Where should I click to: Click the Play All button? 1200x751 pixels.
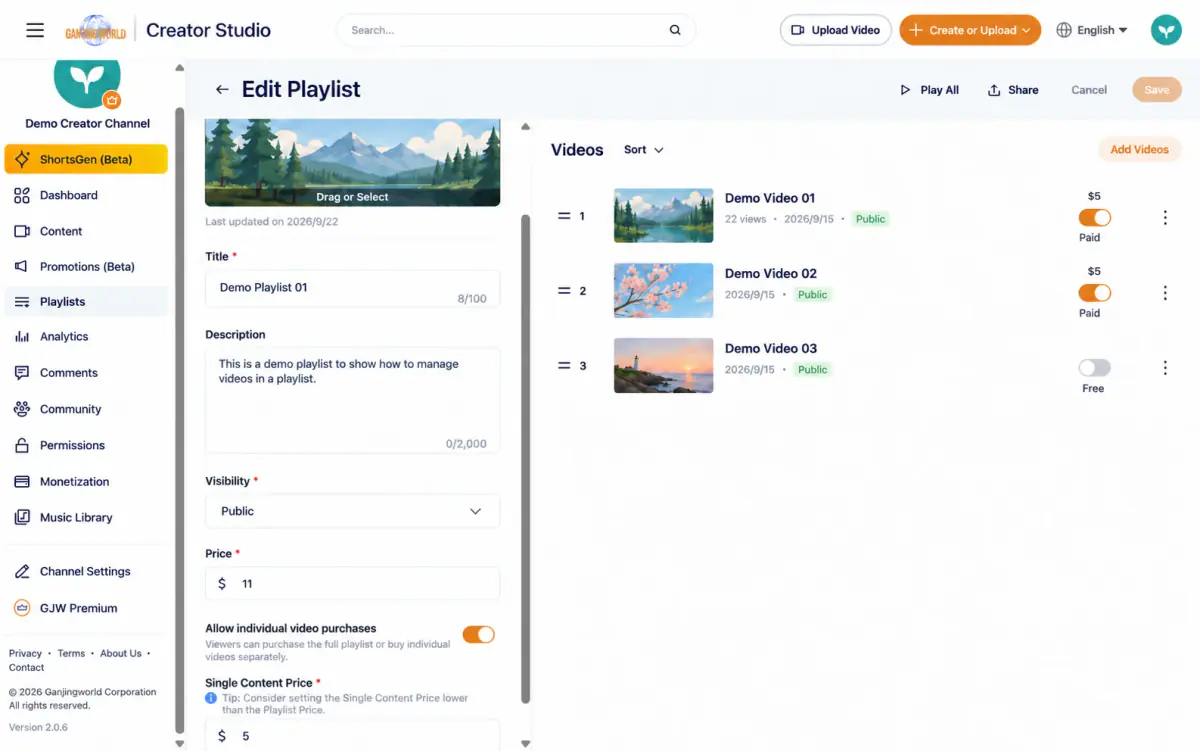[x=929, y=90]
